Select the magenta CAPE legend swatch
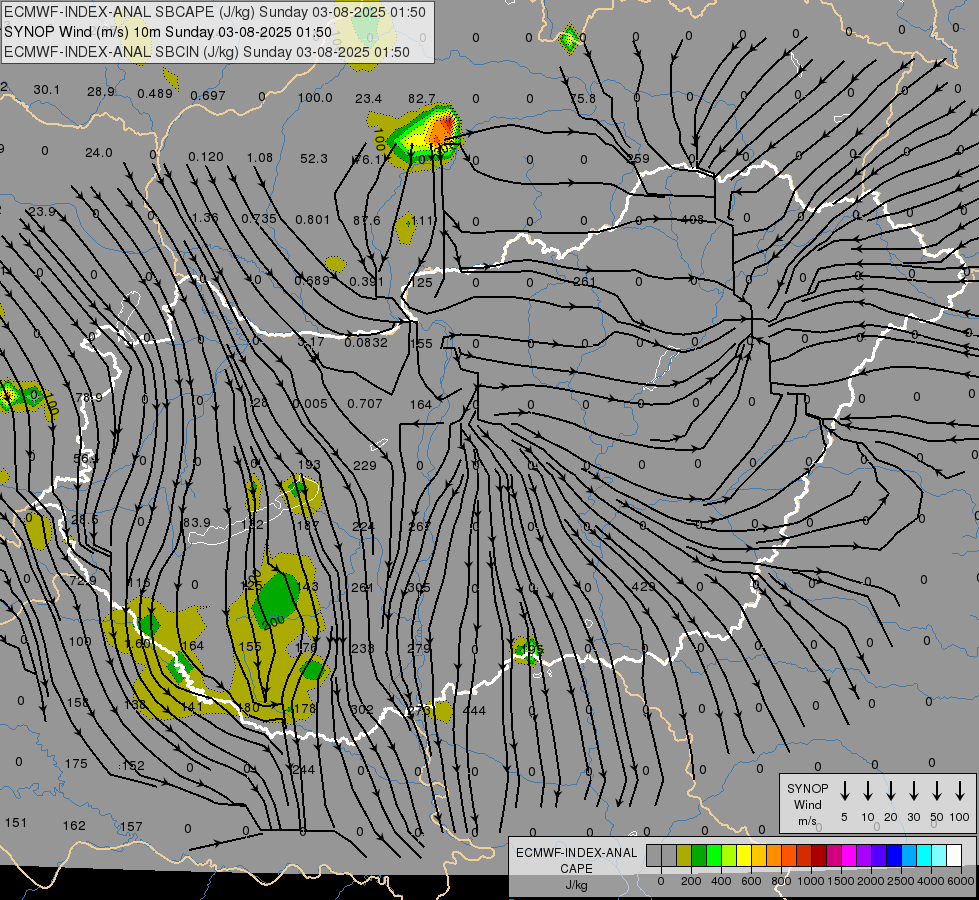 point(849,856)
